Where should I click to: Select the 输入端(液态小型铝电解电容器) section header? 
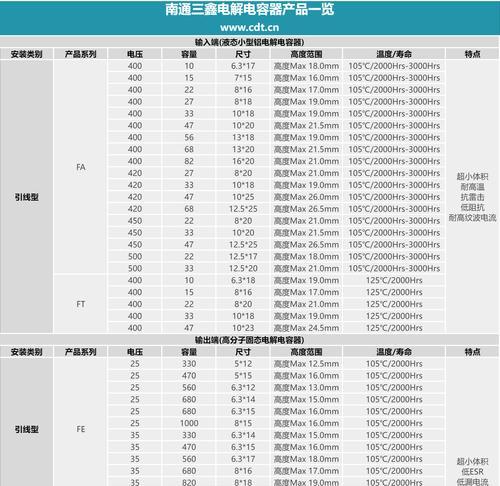coord(250,42)
